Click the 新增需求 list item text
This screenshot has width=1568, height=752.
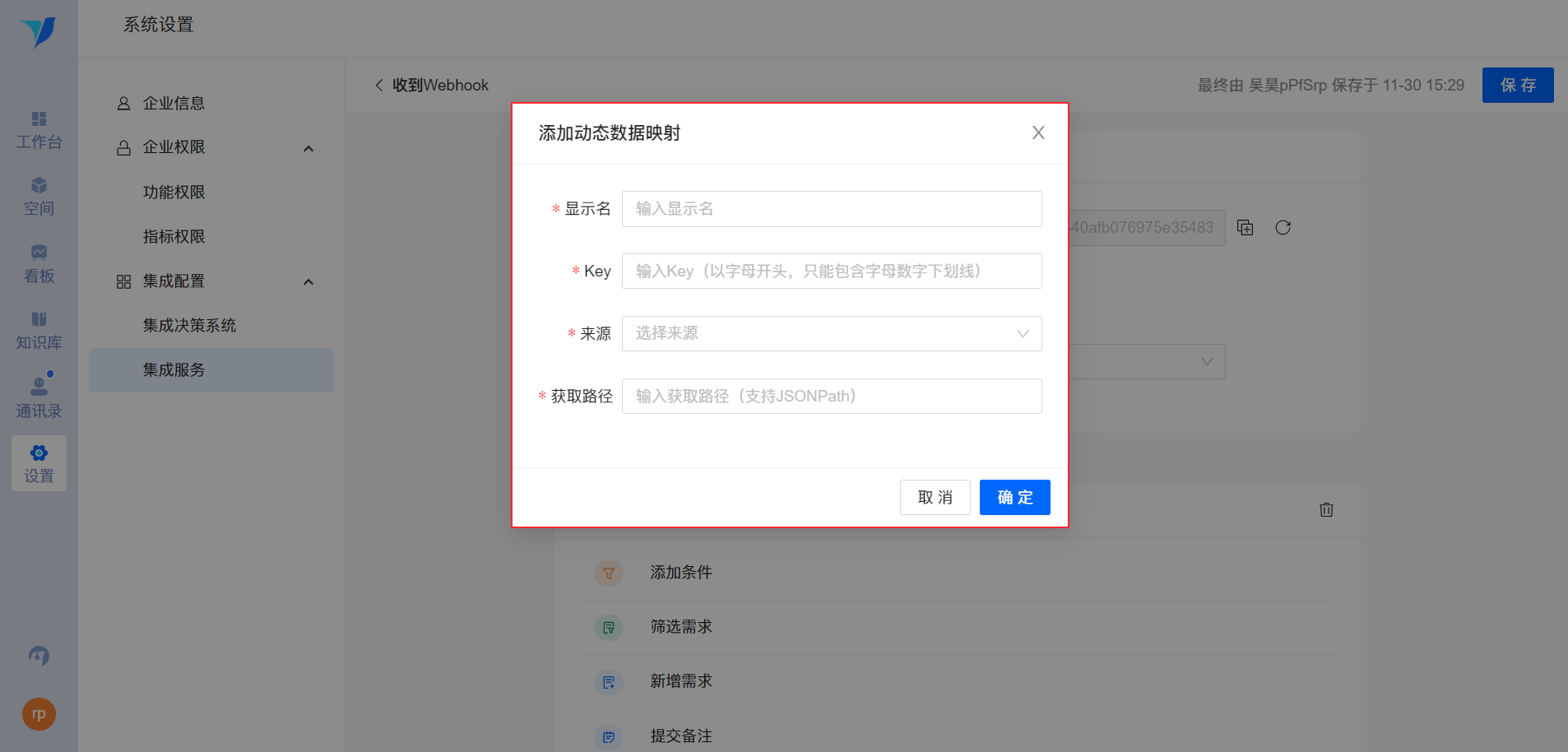[681, 681]
